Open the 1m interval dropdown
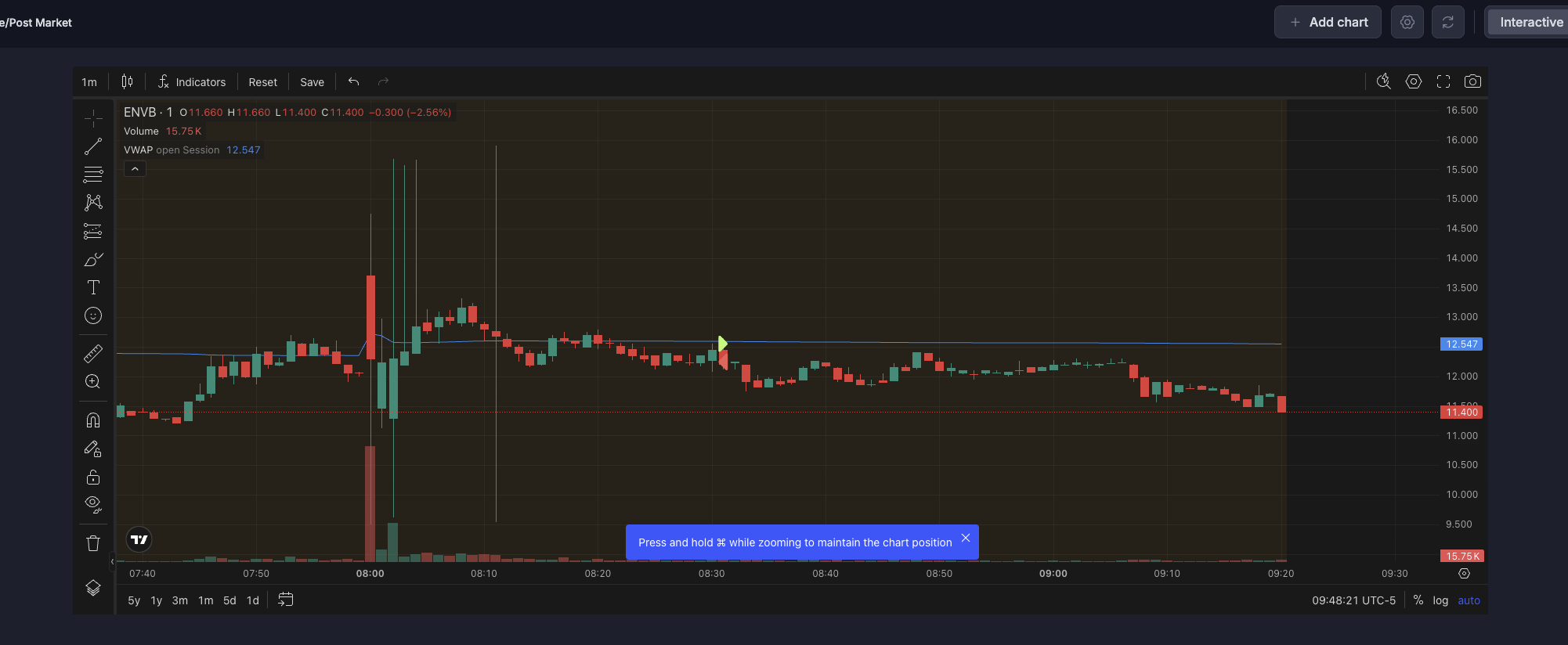 coord(89,82)
